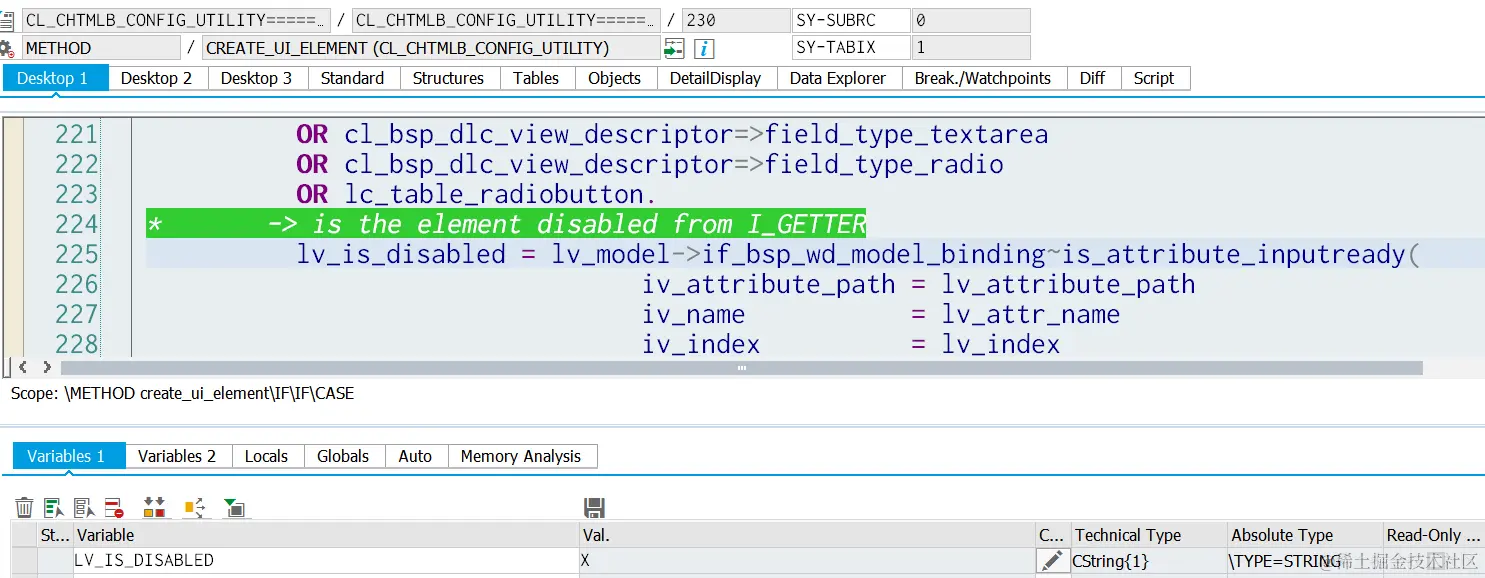Screen dimensions: 1485x578
Task: Click the first CL_CHTMLB_CONFIG_UTILITY program field
Action: [176, 20]
